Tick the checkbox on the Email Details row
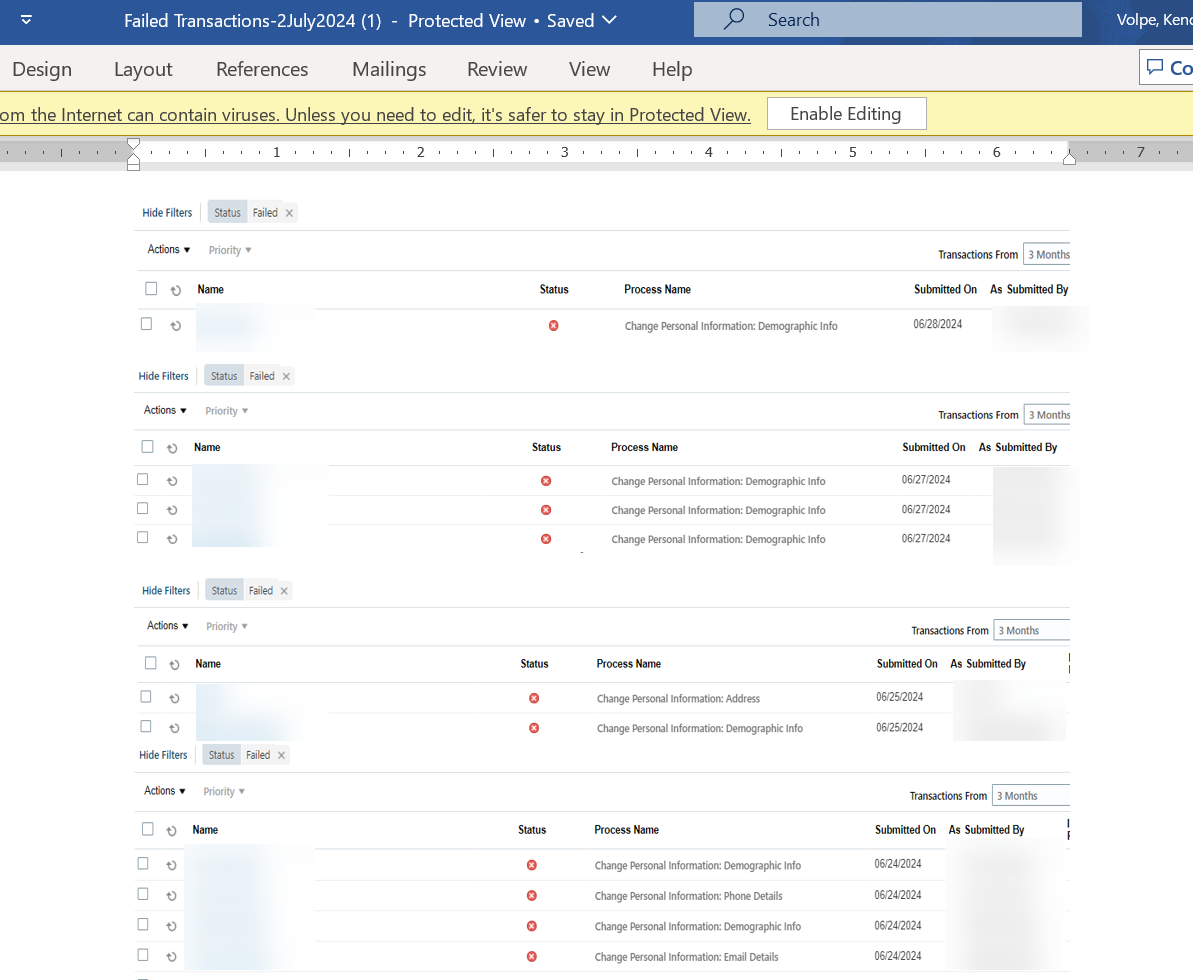Viewport: 1193px width, 980px height. click(143, 956)
